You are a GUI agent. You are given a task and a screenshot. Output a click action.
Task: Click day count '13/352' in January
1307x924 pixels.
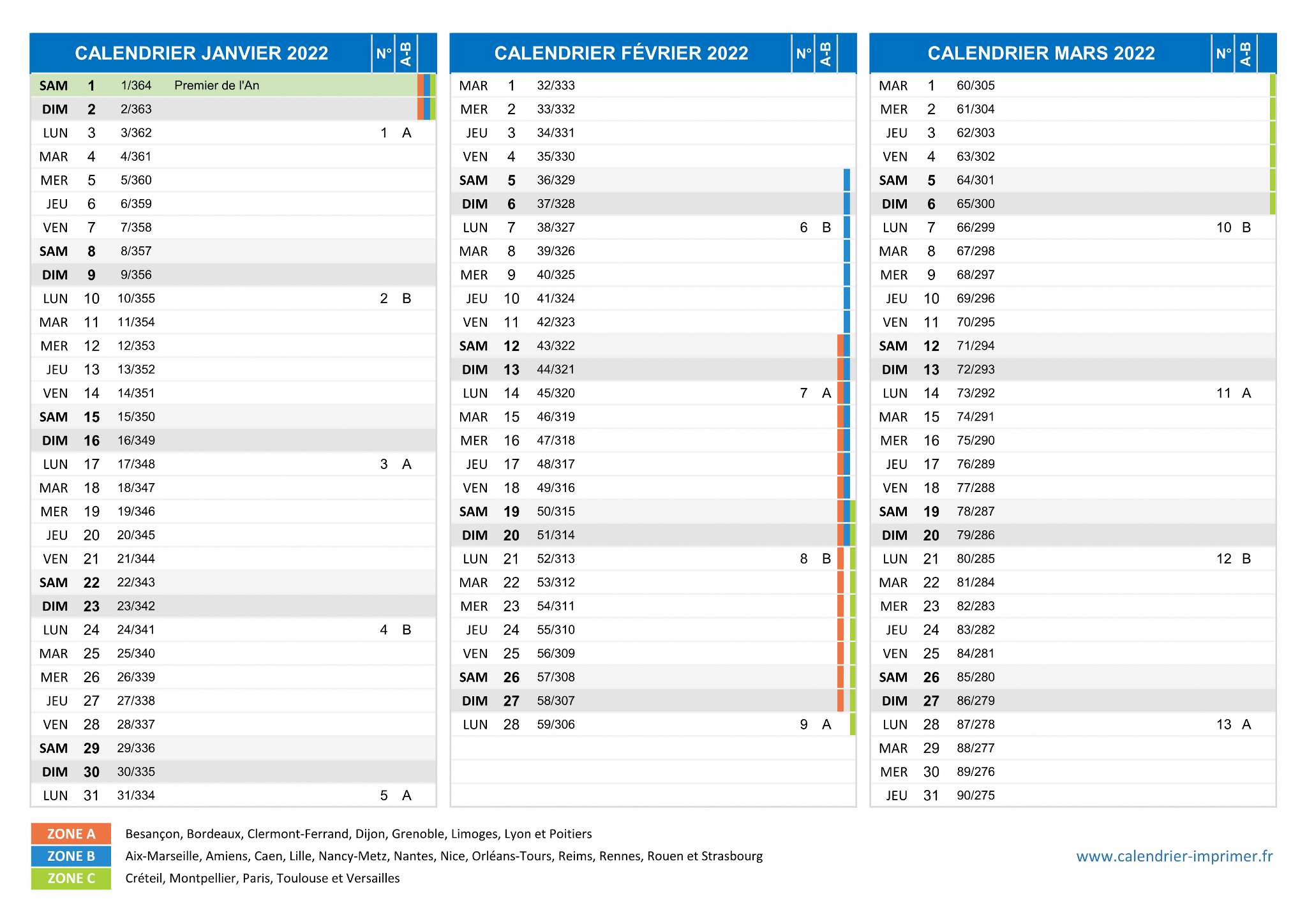coord(136,369)
